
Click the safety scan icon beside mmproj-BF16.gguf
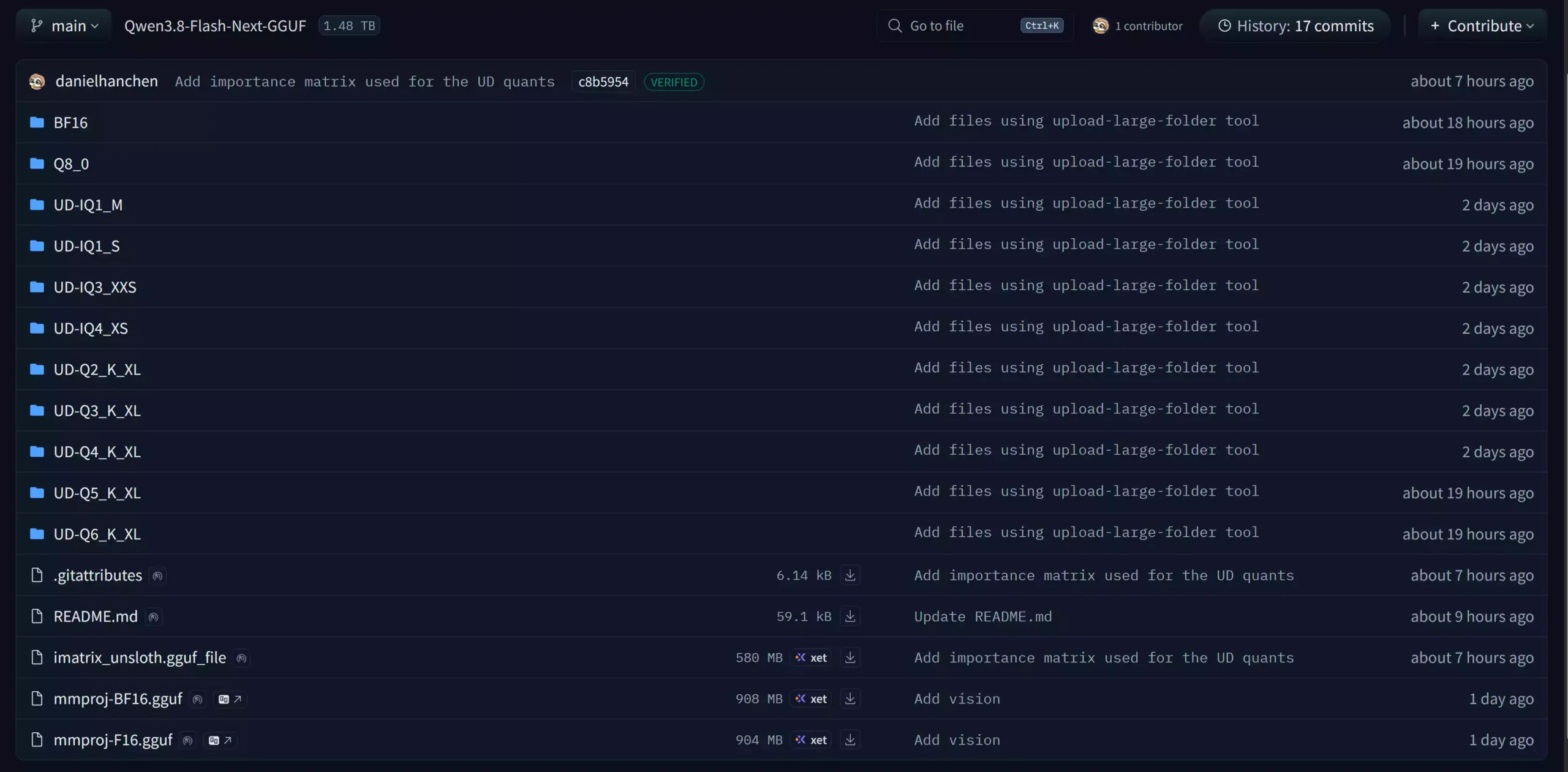click(197, 699)
